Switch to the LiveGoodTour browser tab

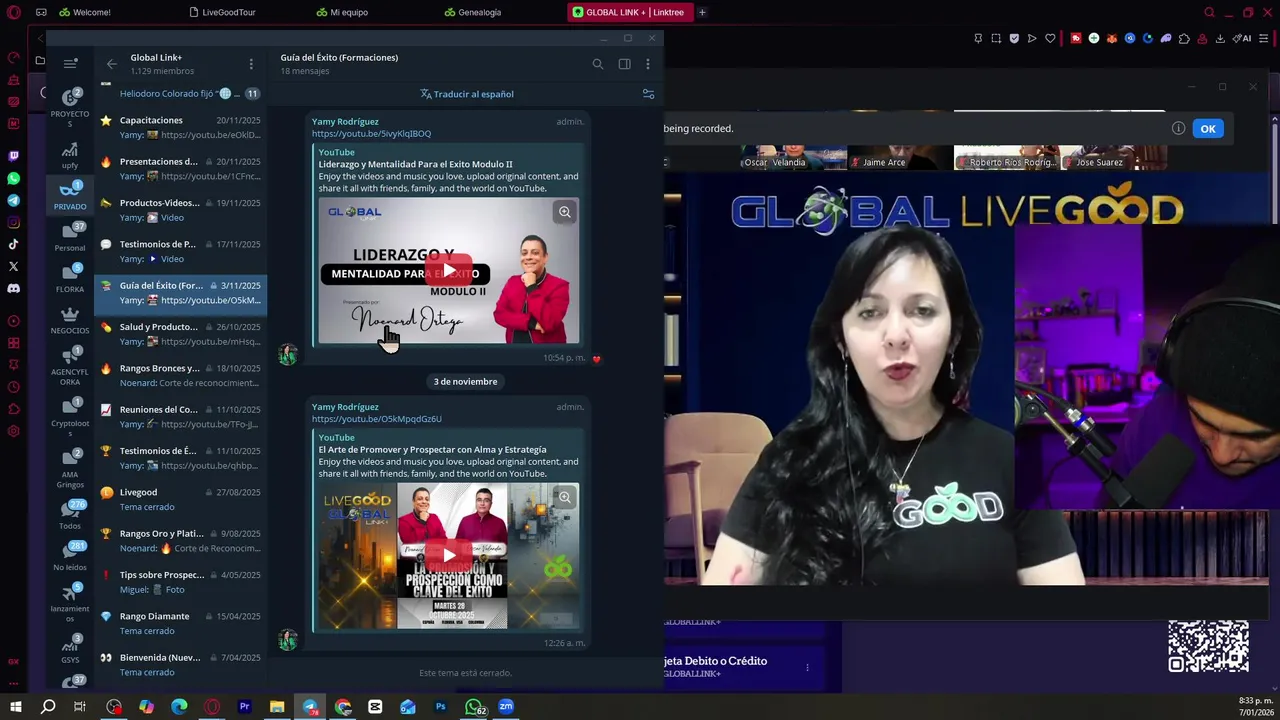coord(222,12)
